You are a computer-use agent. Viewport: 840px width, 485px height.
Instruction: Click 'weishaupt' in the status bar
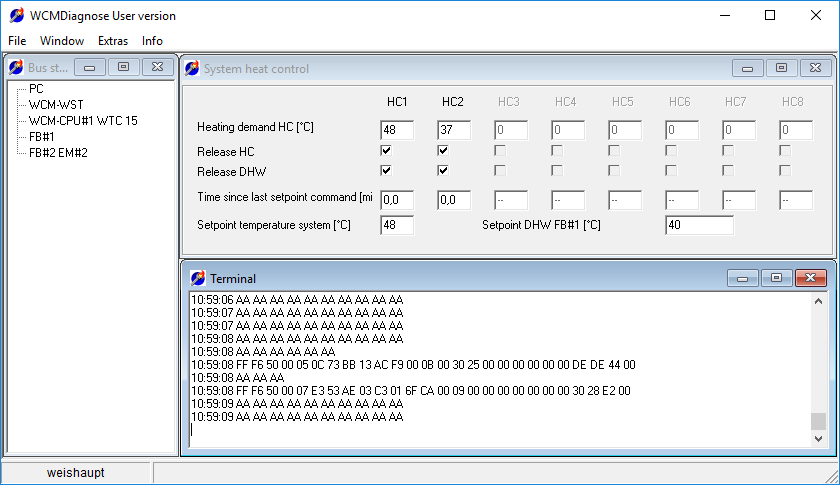coord(76,473)
